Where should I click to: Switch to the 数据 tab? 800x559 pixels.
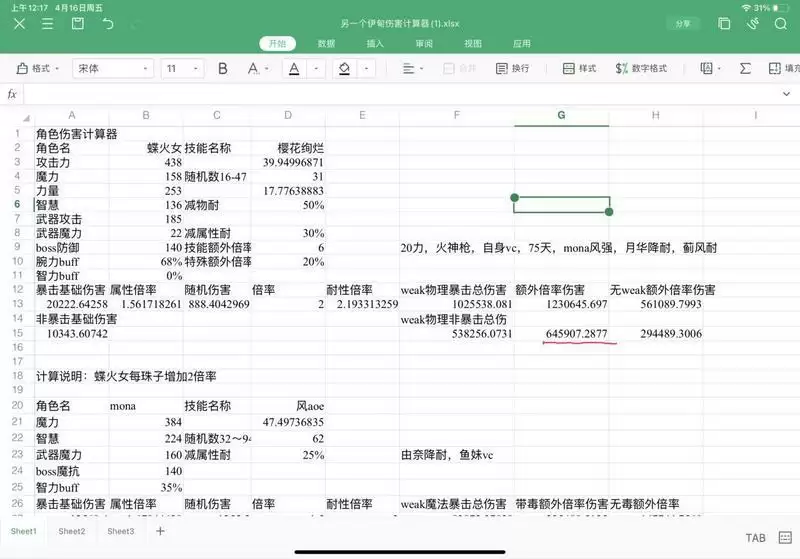click(326, 44)
